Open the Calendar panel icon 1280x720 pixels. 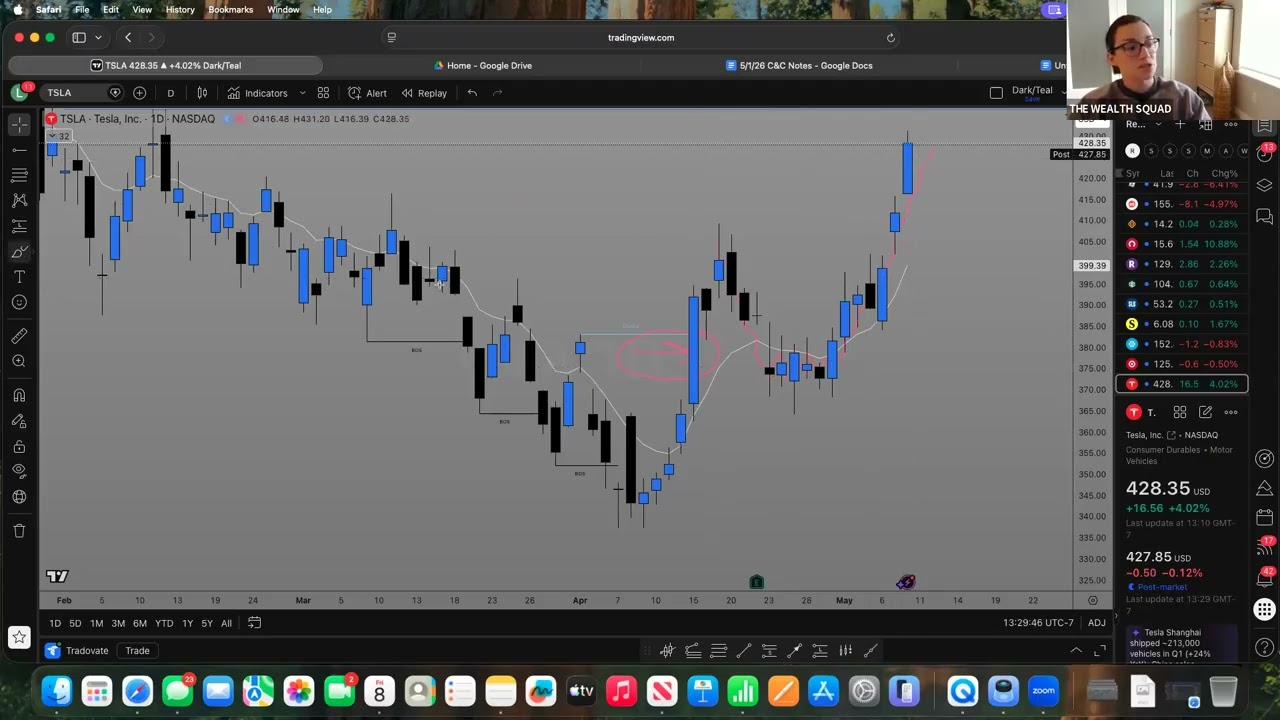pyautogui.click(x=1265, y=517)
